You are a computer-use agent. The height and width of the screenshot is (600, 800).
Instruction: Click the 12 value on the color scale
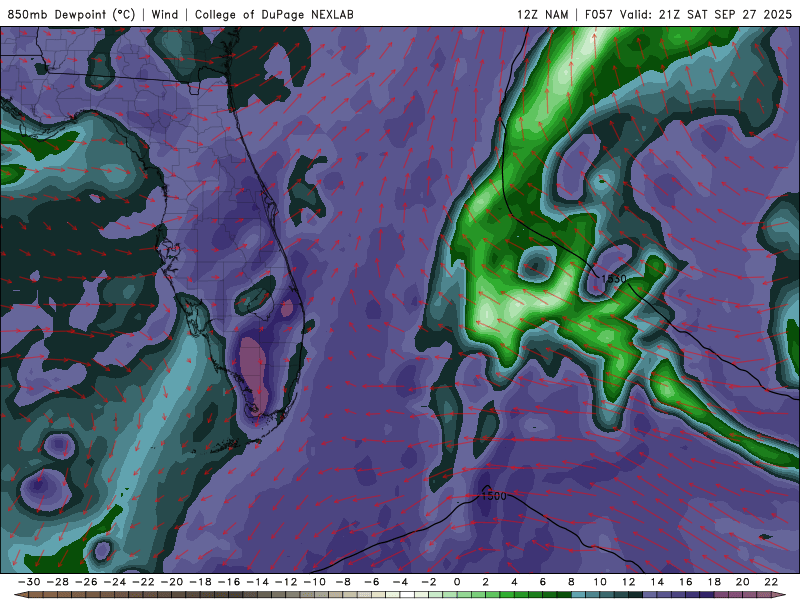(629, 582)
